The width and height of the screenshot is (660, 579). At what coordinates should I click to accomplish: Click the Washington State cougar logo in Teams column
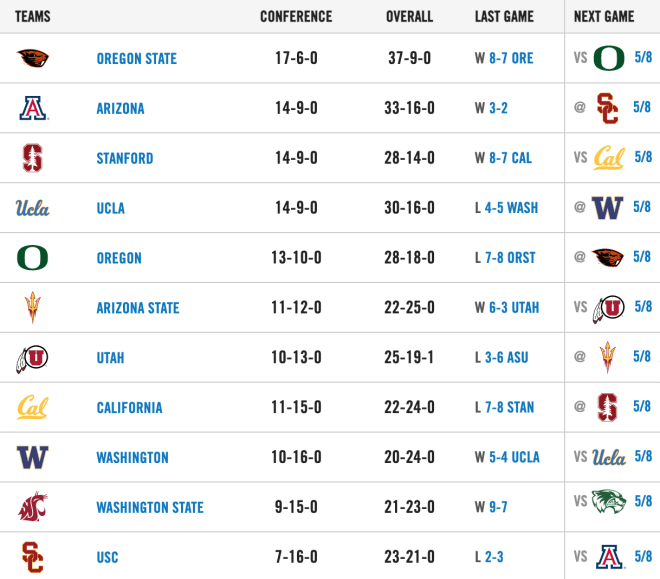[x=33, y=506]
